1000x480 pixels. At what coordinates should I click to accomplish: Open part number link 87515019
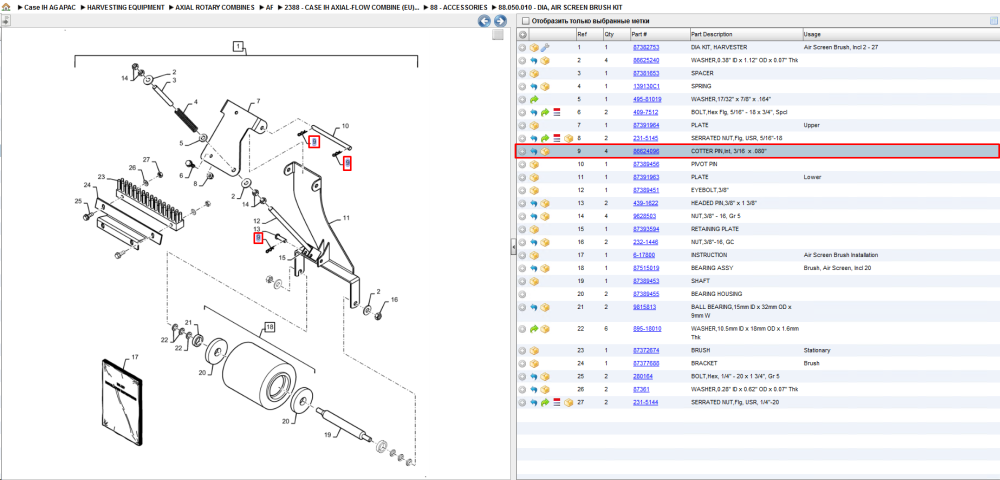coord(645,268)
